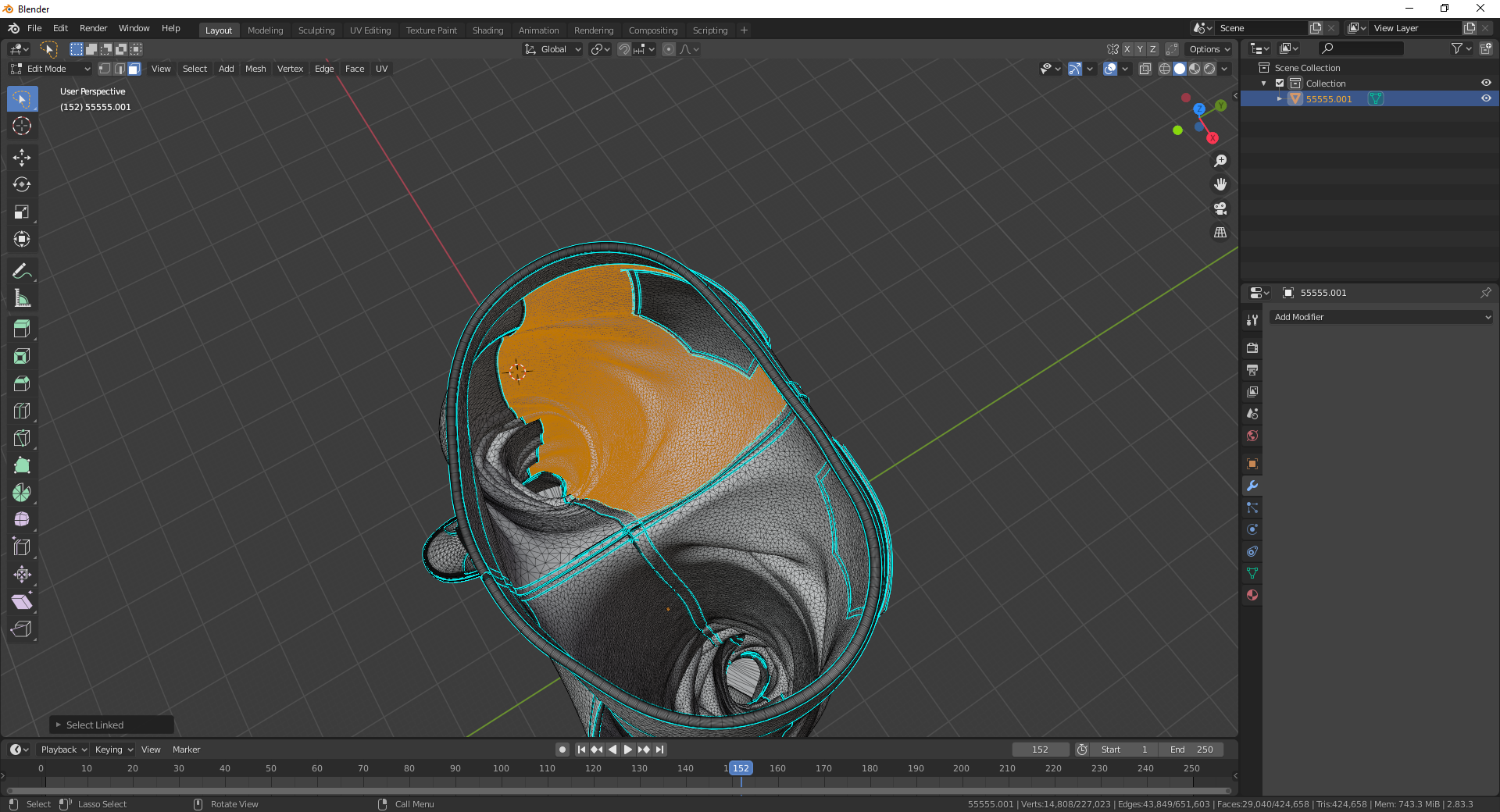The width and height of the screenshot is (1500, 812).
Task: Expand the Select Linked operator panel
Action: coord(59,725)
